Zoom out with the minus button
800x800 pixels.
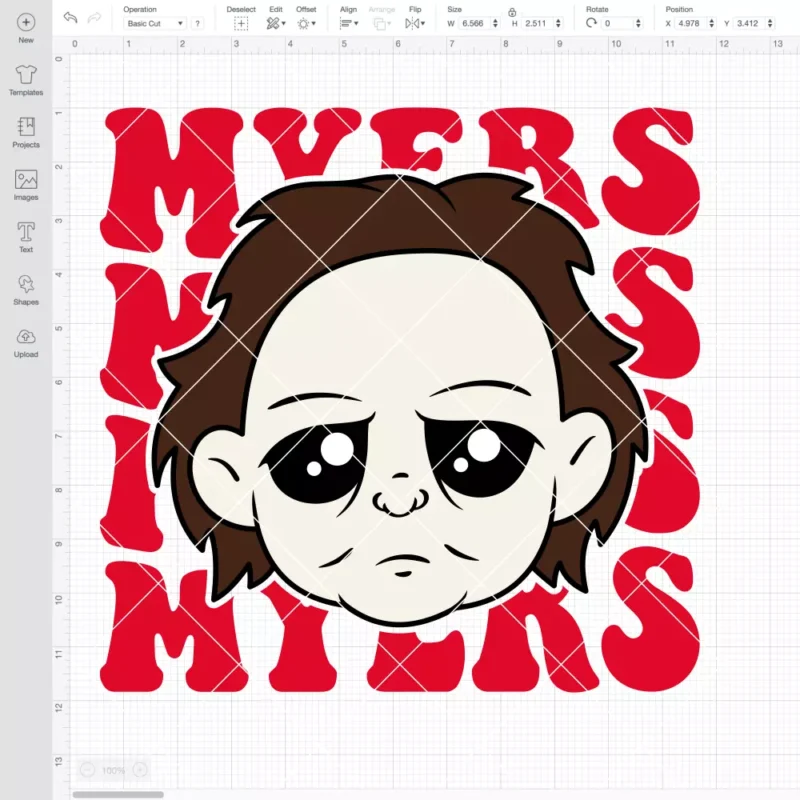click(87, 769)
